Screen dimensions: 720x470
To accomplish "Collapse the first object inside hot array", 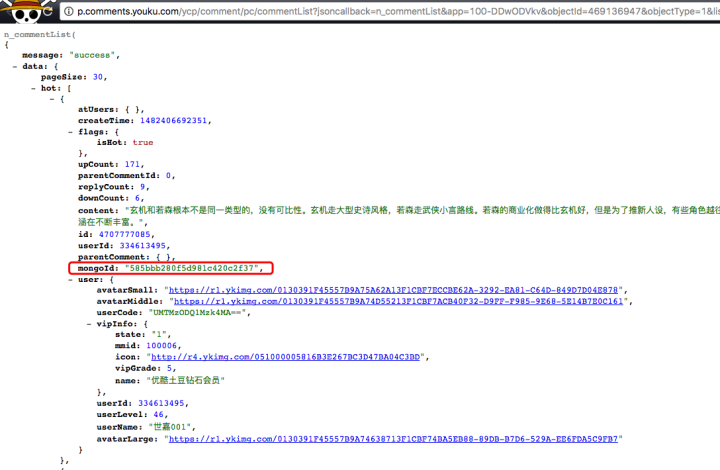I will coord(51,98).
